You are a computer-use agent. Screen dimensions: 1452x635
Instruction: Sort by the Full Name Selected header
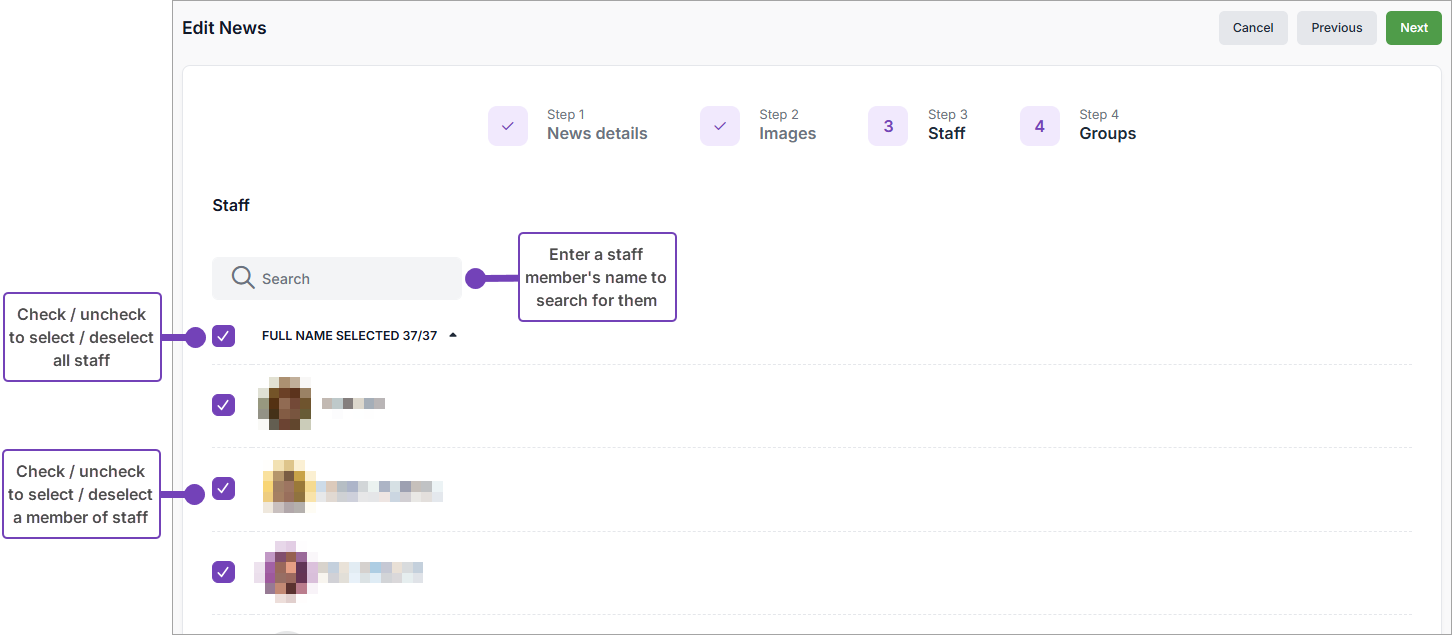point(349,336)
